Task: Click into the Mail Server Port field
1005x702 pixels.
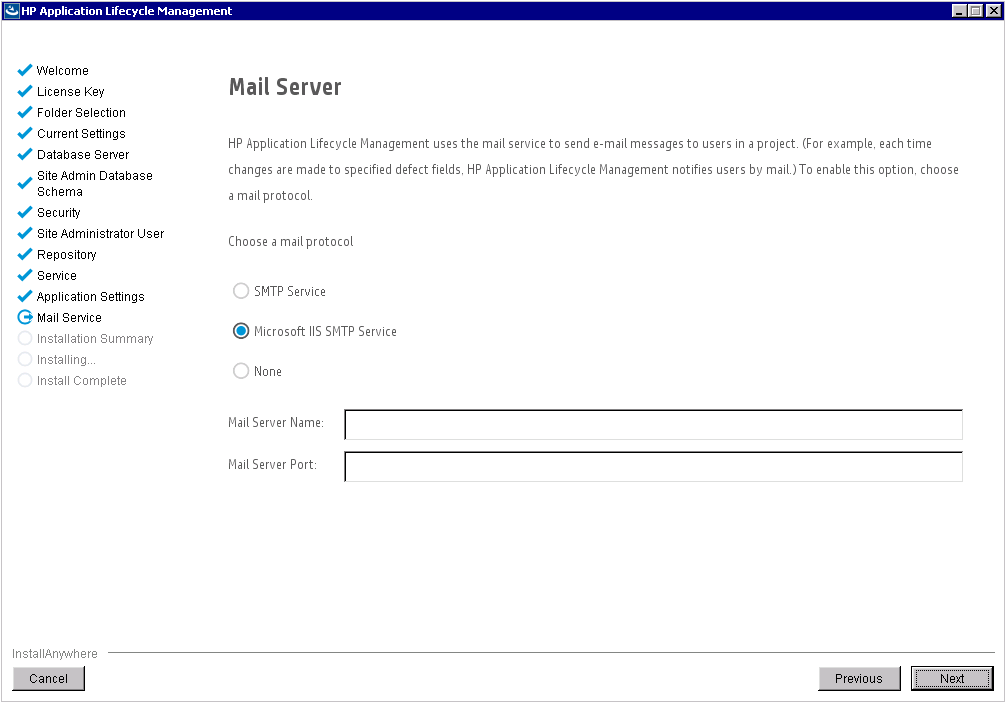Action: click(x=653, y=466)
